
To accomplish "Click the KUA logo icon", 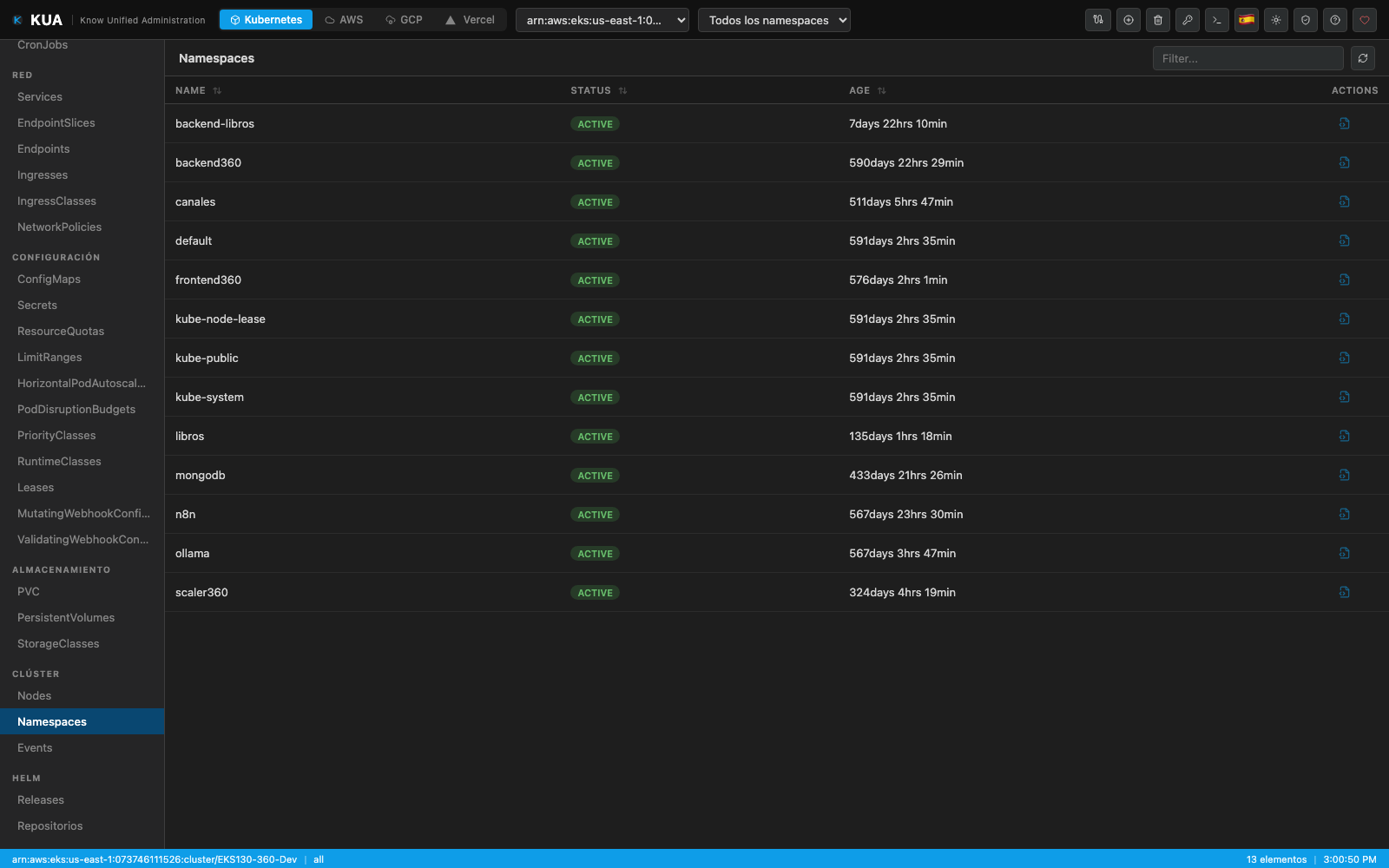I will click(17, 20).
